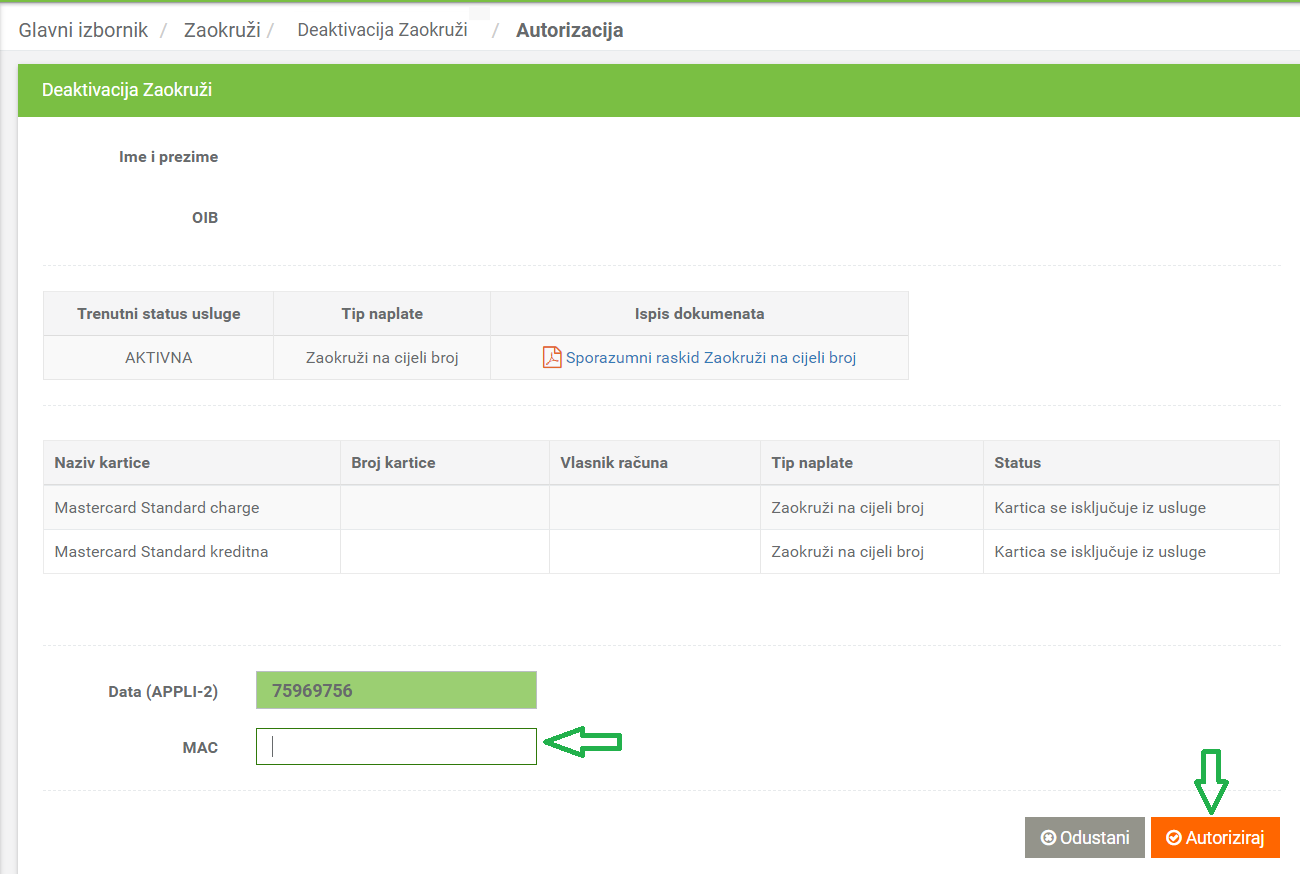Open the Glavni izbornik breadcrumb
Screen dimensions: 1300x874
point(83,30)
